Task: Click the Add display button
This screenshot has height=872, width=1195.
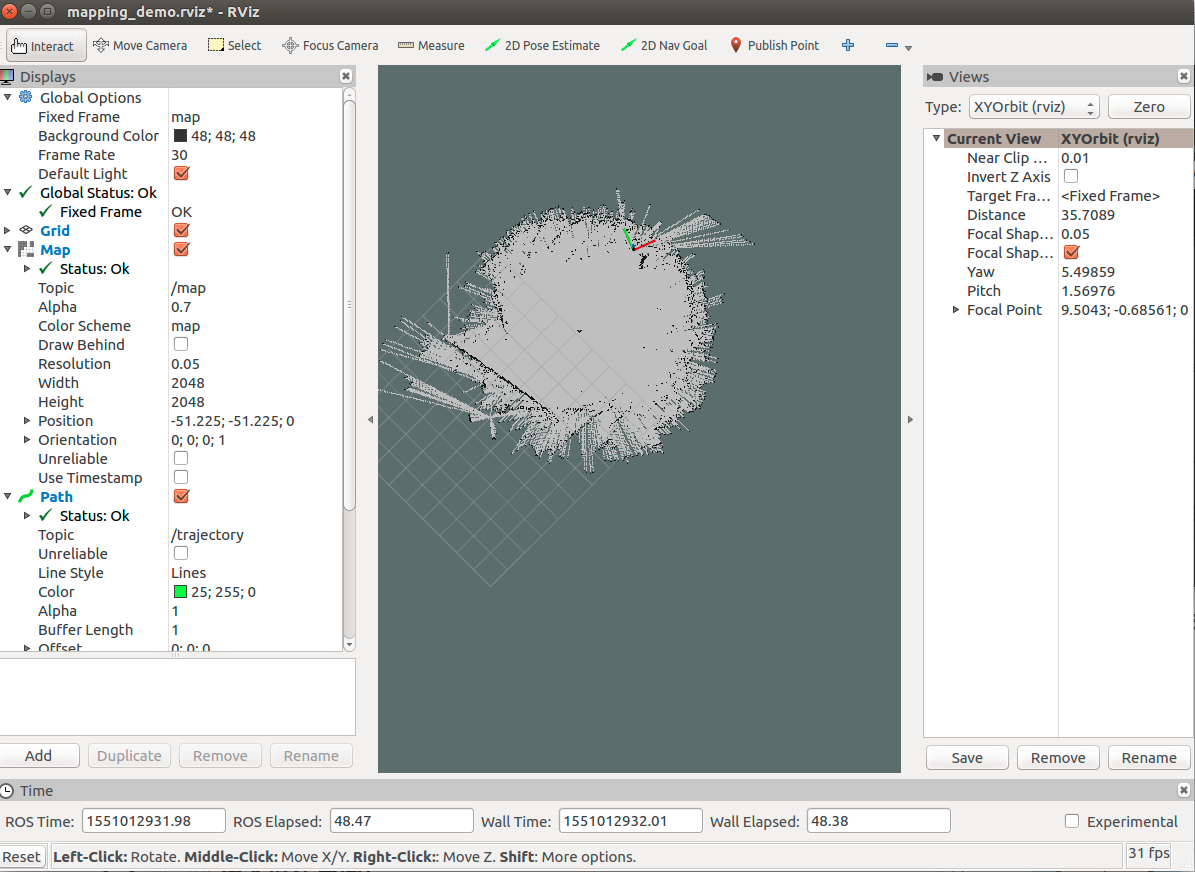Action: 39,756
